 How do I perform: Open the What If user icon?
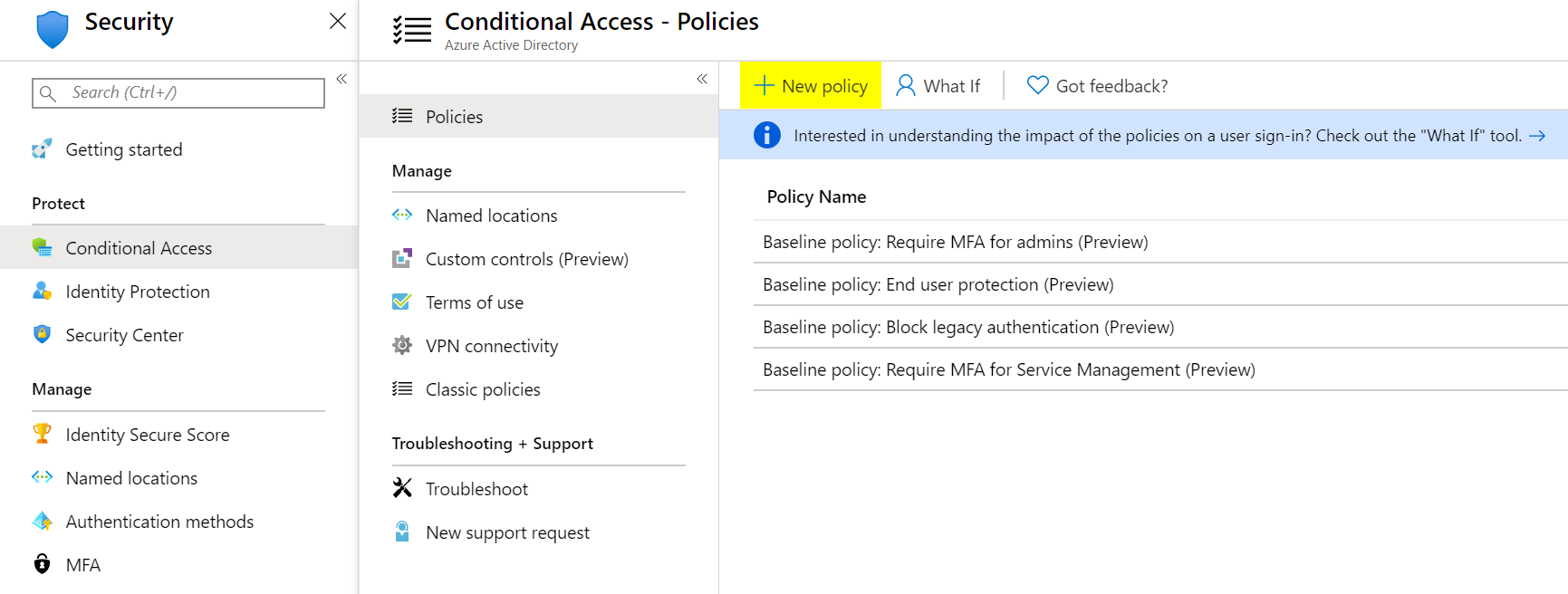905,86
